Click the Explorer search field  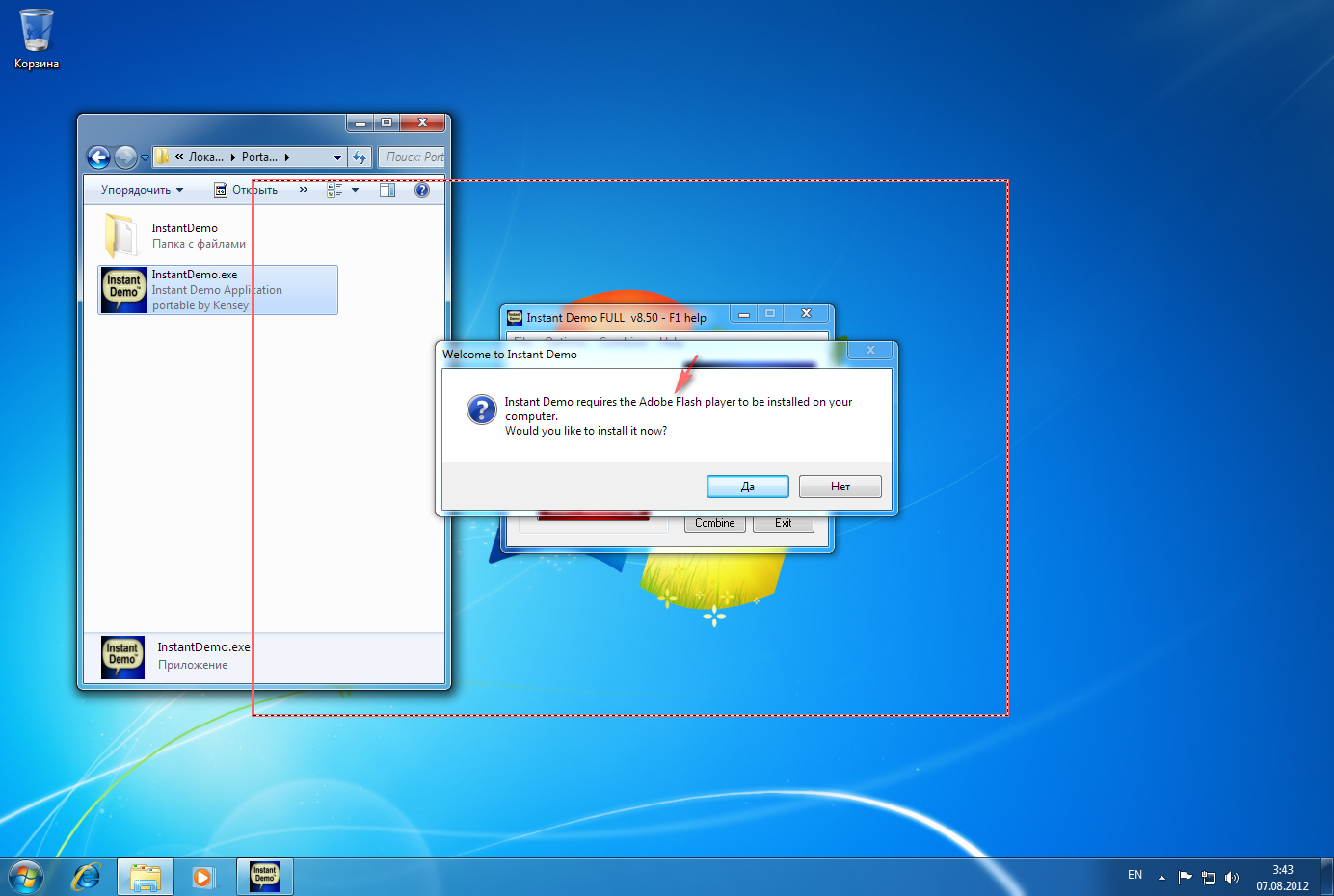pos(412,157)
